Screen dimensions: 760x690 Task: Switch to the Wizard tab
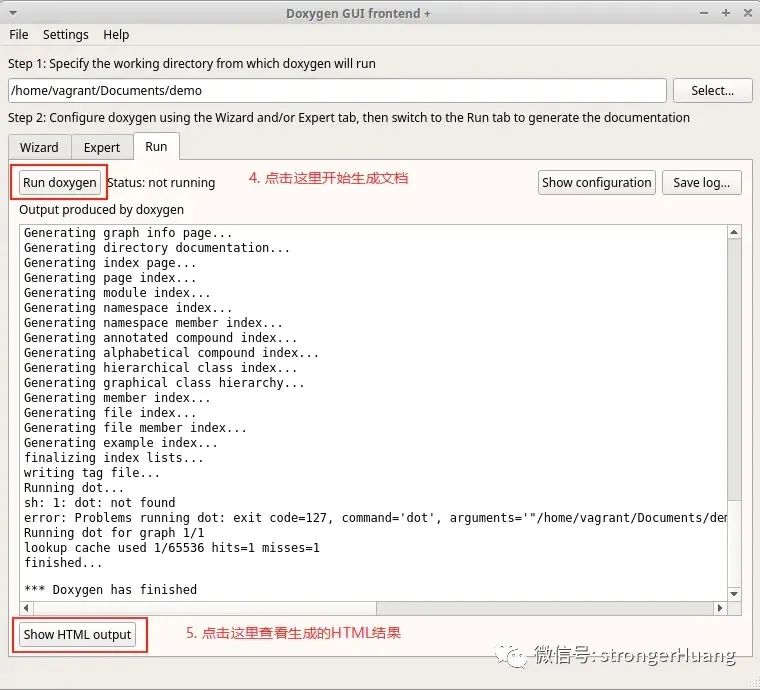[40, 147]
